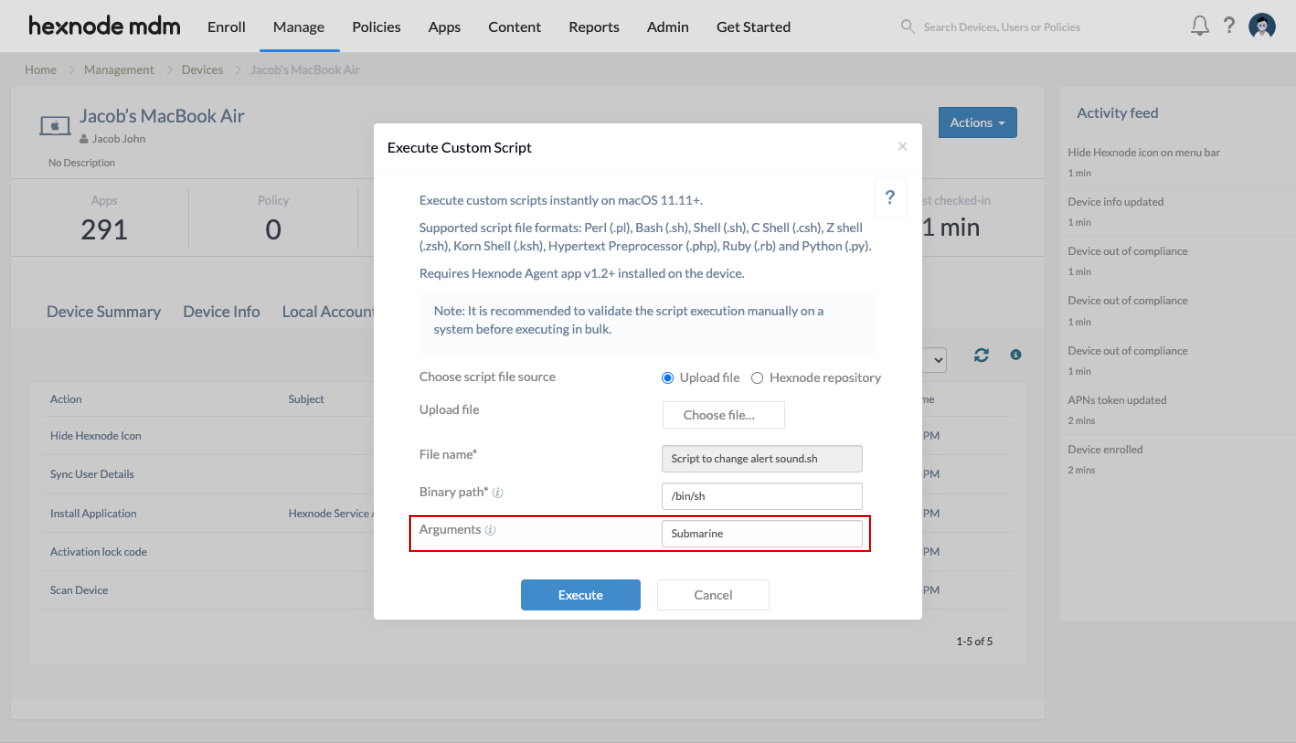The height and width of the screenshot is (743, 1296).
Task: Click the Choose file button
Action: pyautogui.click(x=723, y=415)
